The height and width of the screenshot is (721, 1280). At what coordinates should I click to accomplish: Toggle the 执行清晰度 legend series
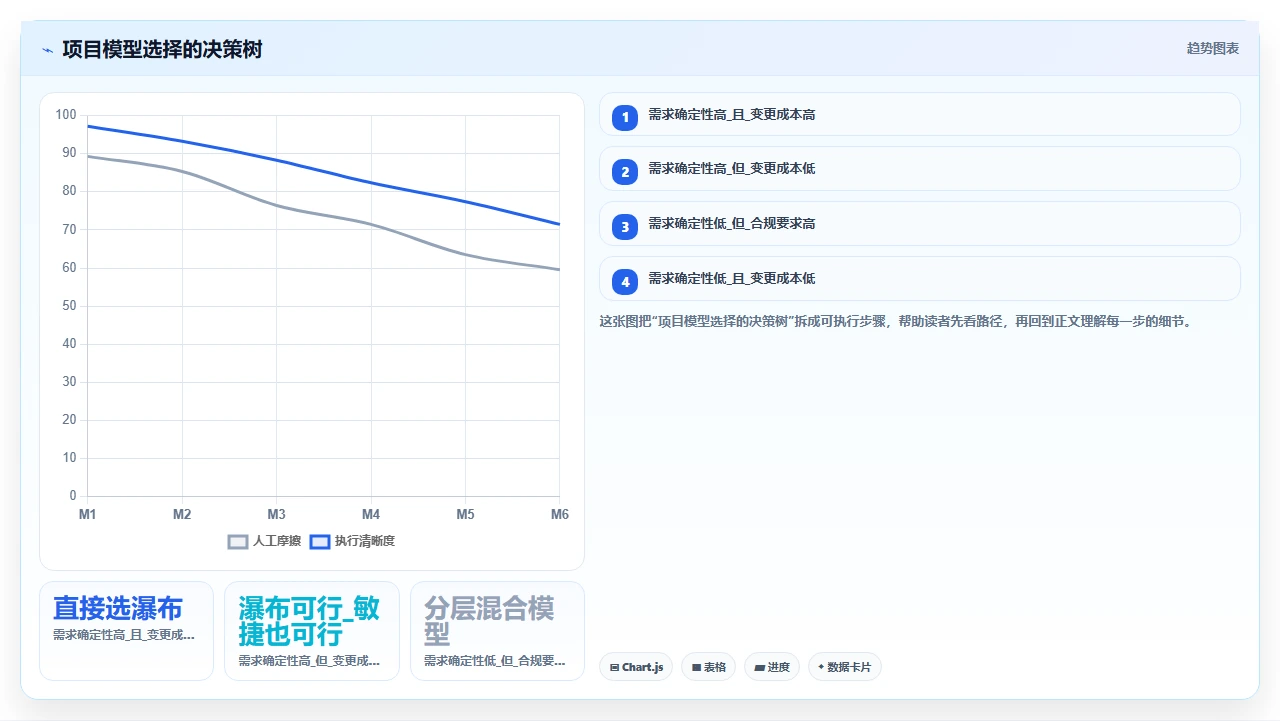[353, 541]
